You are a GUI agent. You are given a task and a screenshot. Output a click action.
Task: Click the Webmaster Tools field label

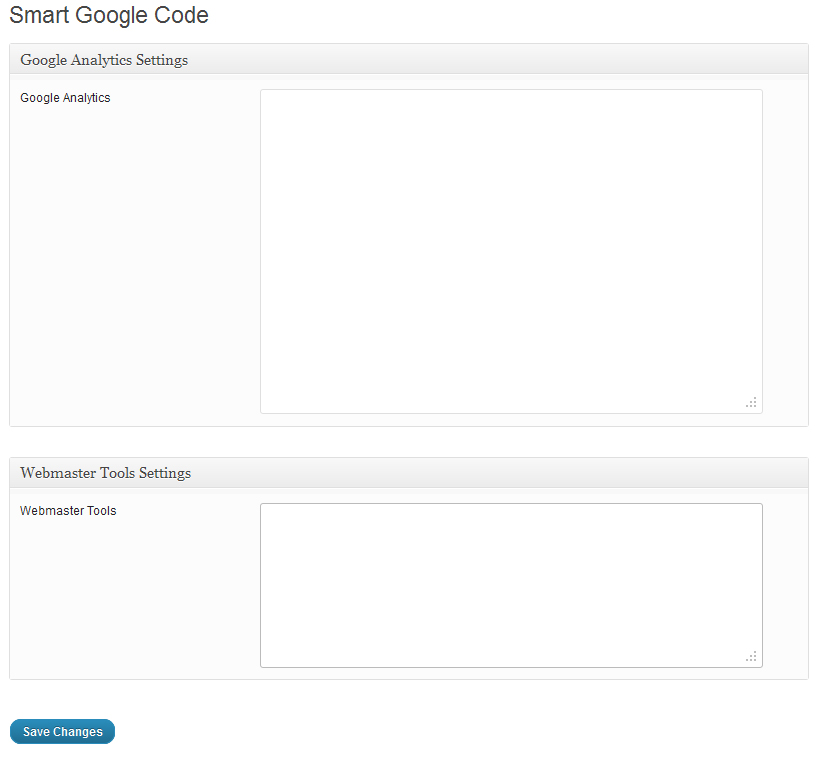point(68,510)
